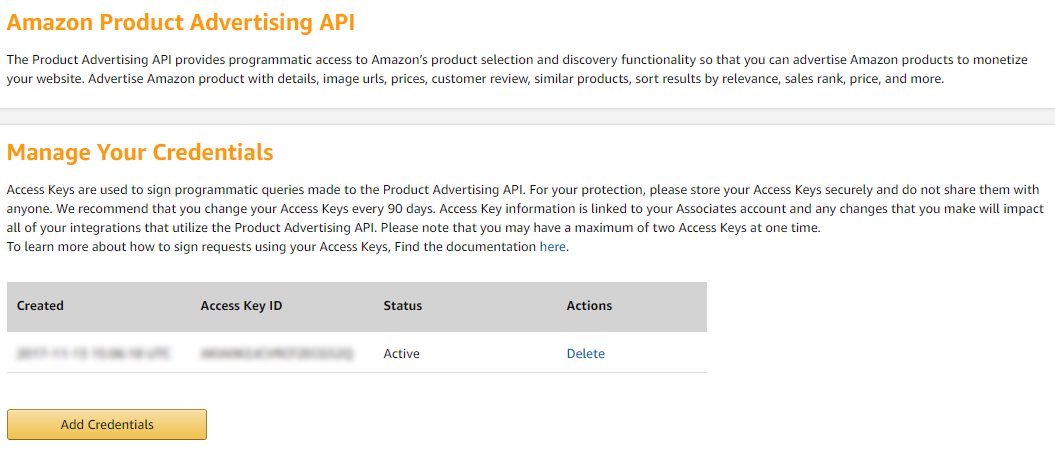Click the gray divider bar between sections
Viewport: 1055px width, 475px height.
(x=528, y=116)
